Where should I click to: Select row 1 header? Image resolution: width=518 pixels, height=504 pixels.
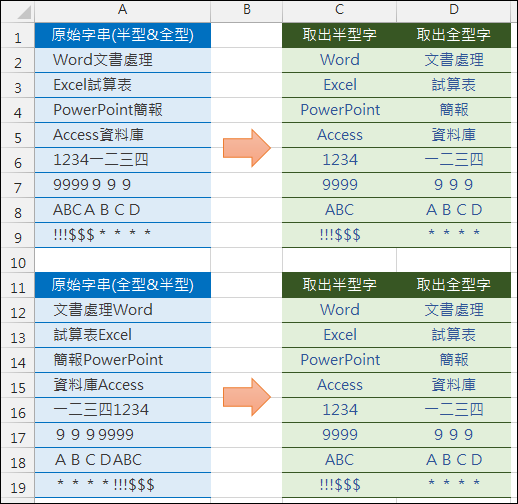pyautogui.click(x=18, y=35)
